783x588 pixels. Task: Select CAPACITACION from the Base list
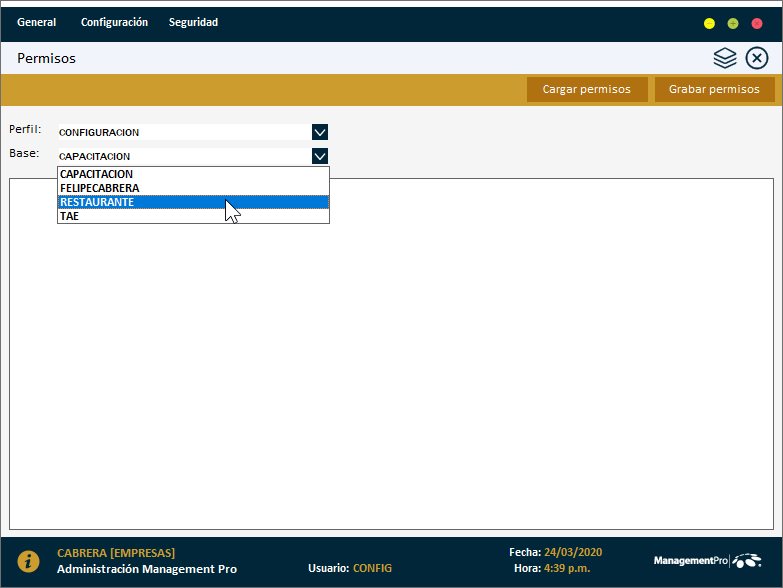[x=193, y=174]
